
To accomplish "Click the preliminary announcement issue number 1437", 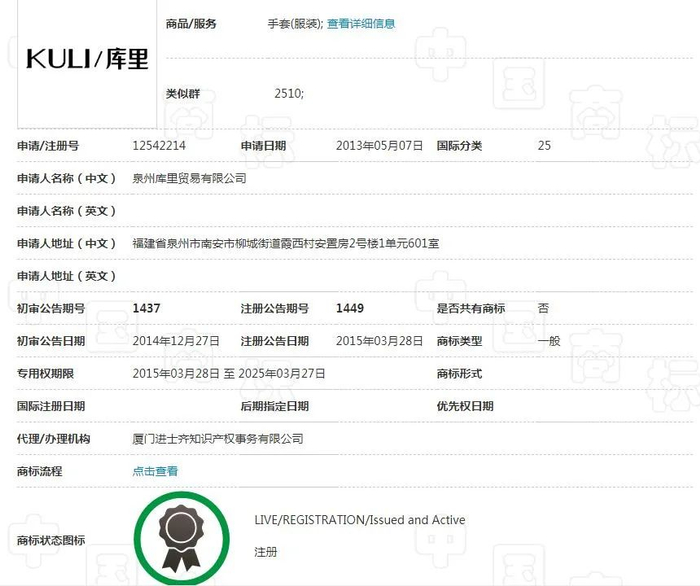I will tap(146, 308).
